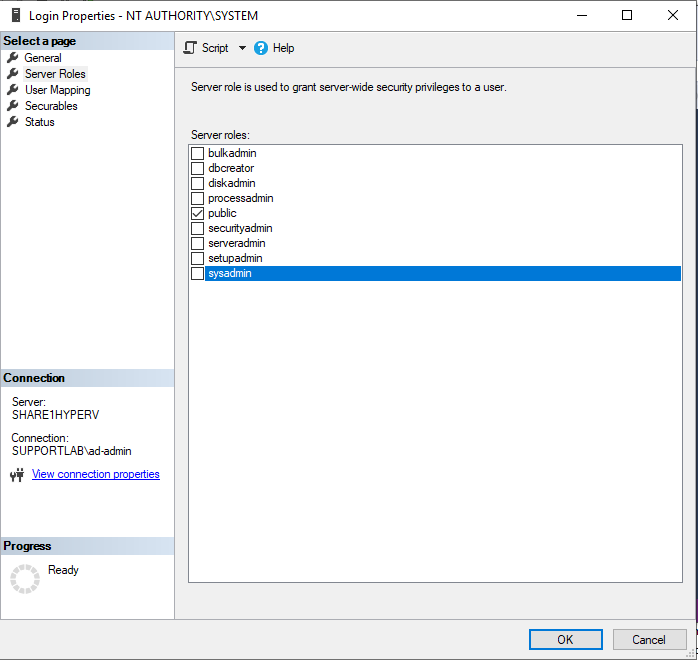This screenshot has height=660, width=698.
Task: Click the Script button label
Action: point(215,48)
